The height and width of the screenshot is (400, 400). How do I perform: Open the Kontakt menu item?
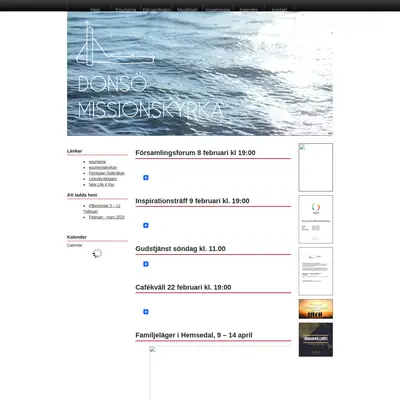pyautogui.click(x=279, y=10)
